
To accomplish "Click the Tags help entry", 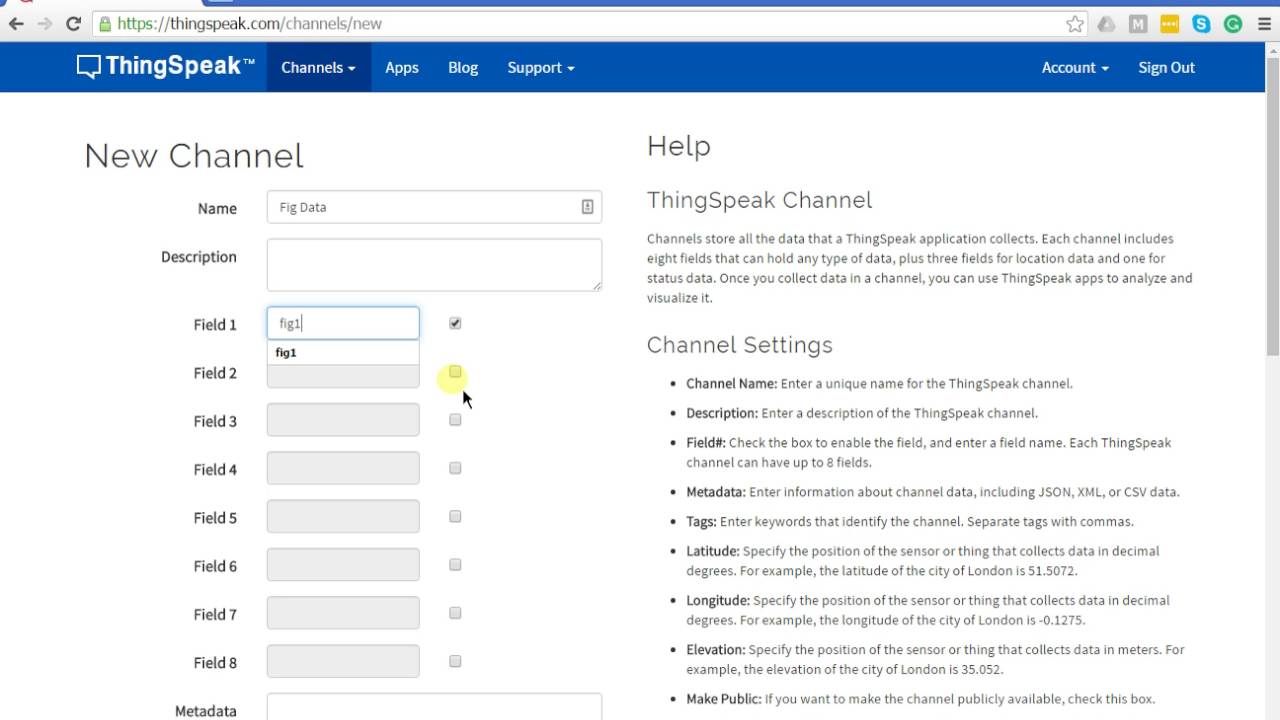I will [910, 521].
